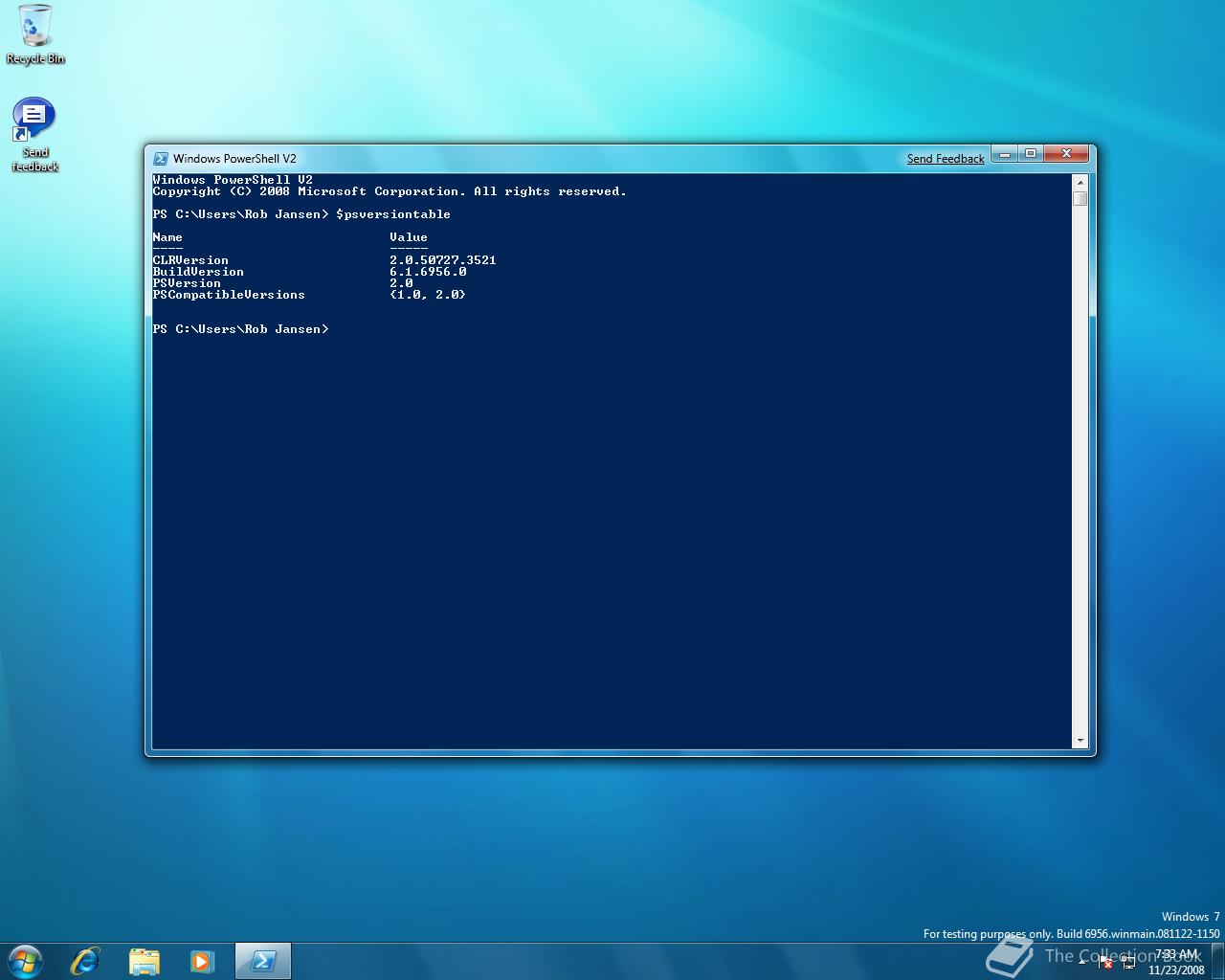Click the "Name" column header
This screenshot has width=1225, height=980.
(x=167, y=237)
